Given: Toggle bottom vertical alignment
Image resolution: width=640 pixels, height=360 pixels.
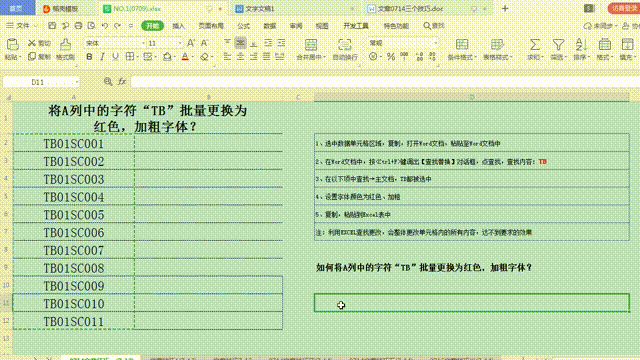Looking at the screenshot, I should coord(253,43).
